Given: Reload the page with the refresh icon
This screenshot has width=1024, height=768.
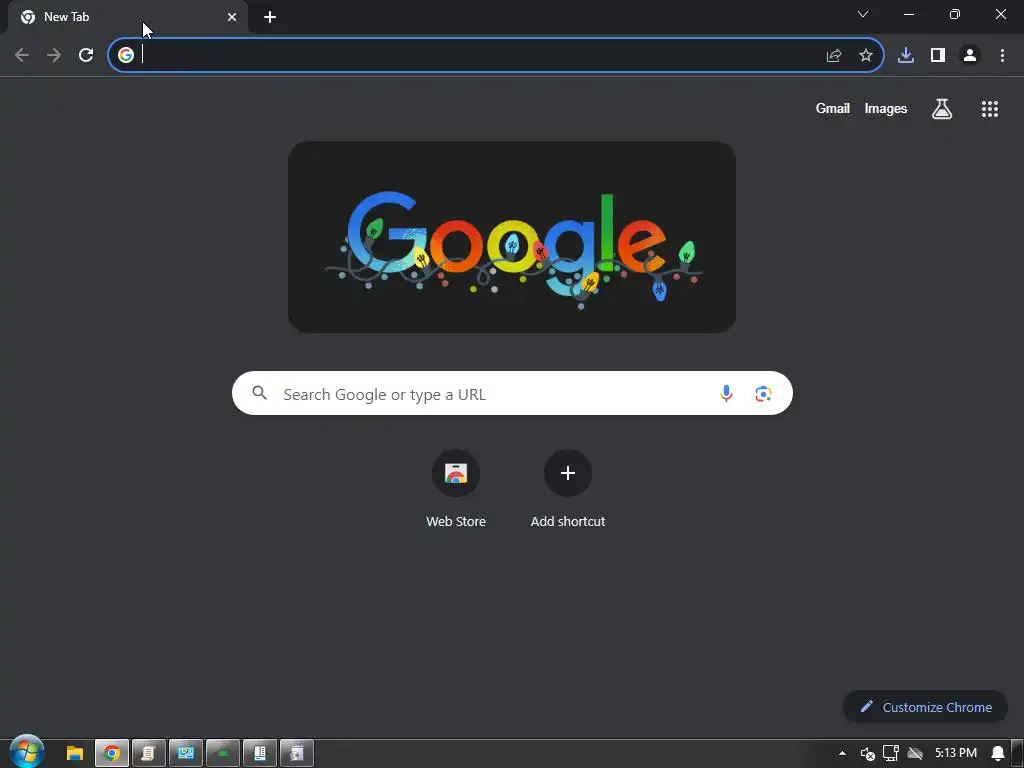Looking at the screenshot, I should [86, 56].
